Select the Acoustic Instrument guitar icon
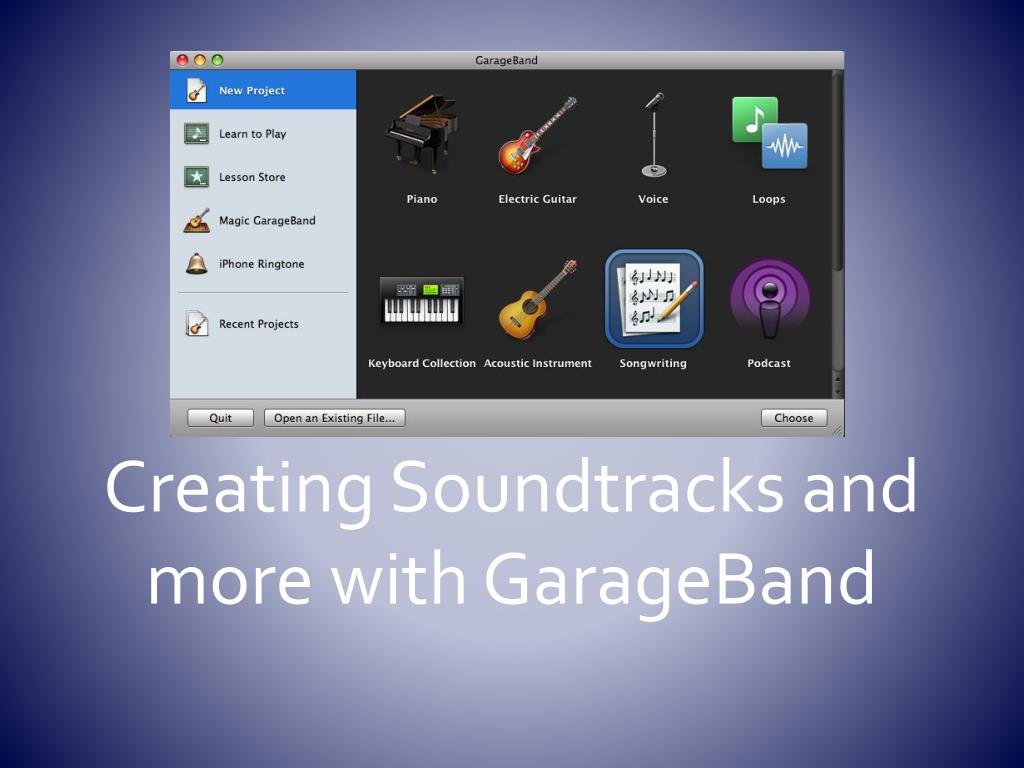The width and height of the screenshot is (1024, 768). pyautogui.click(x=537, y=300)
